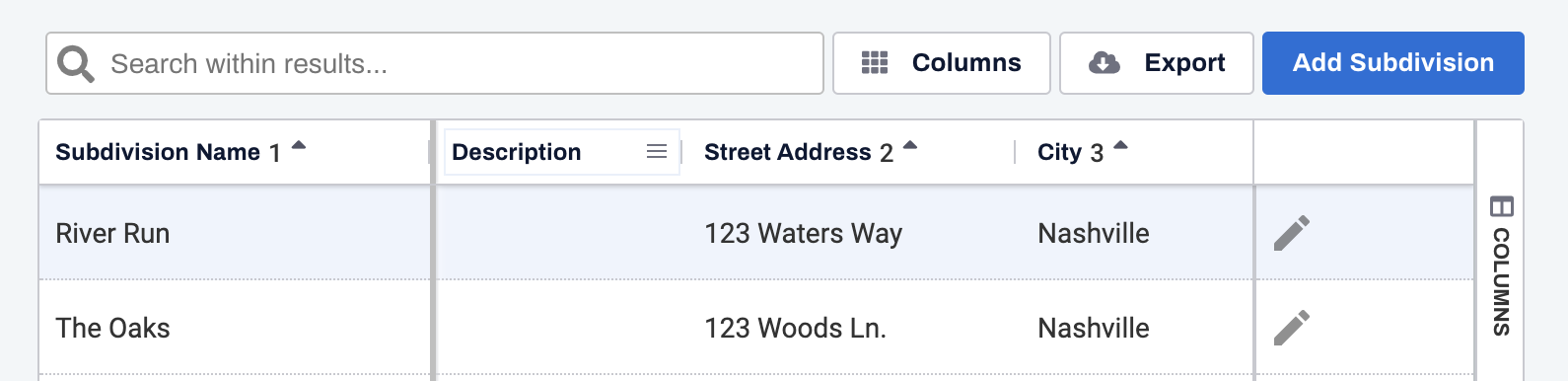
Task: Edit River Run row with pencil icon
Action: pyautogui.click(x=1292, y=233)
